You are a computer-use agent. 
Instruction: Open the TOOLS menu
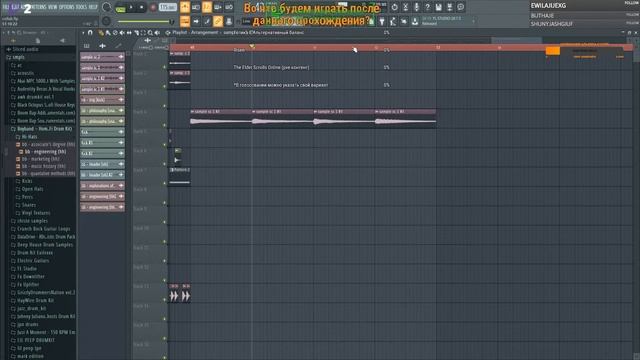(81, 7)
